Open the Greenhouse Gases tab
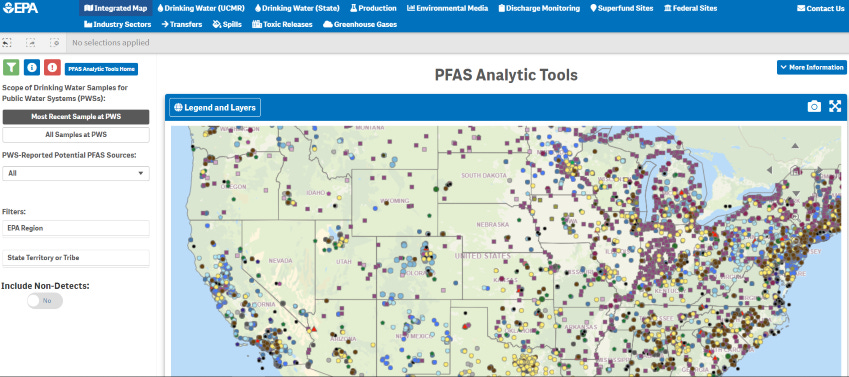 (x=360, y=24)
